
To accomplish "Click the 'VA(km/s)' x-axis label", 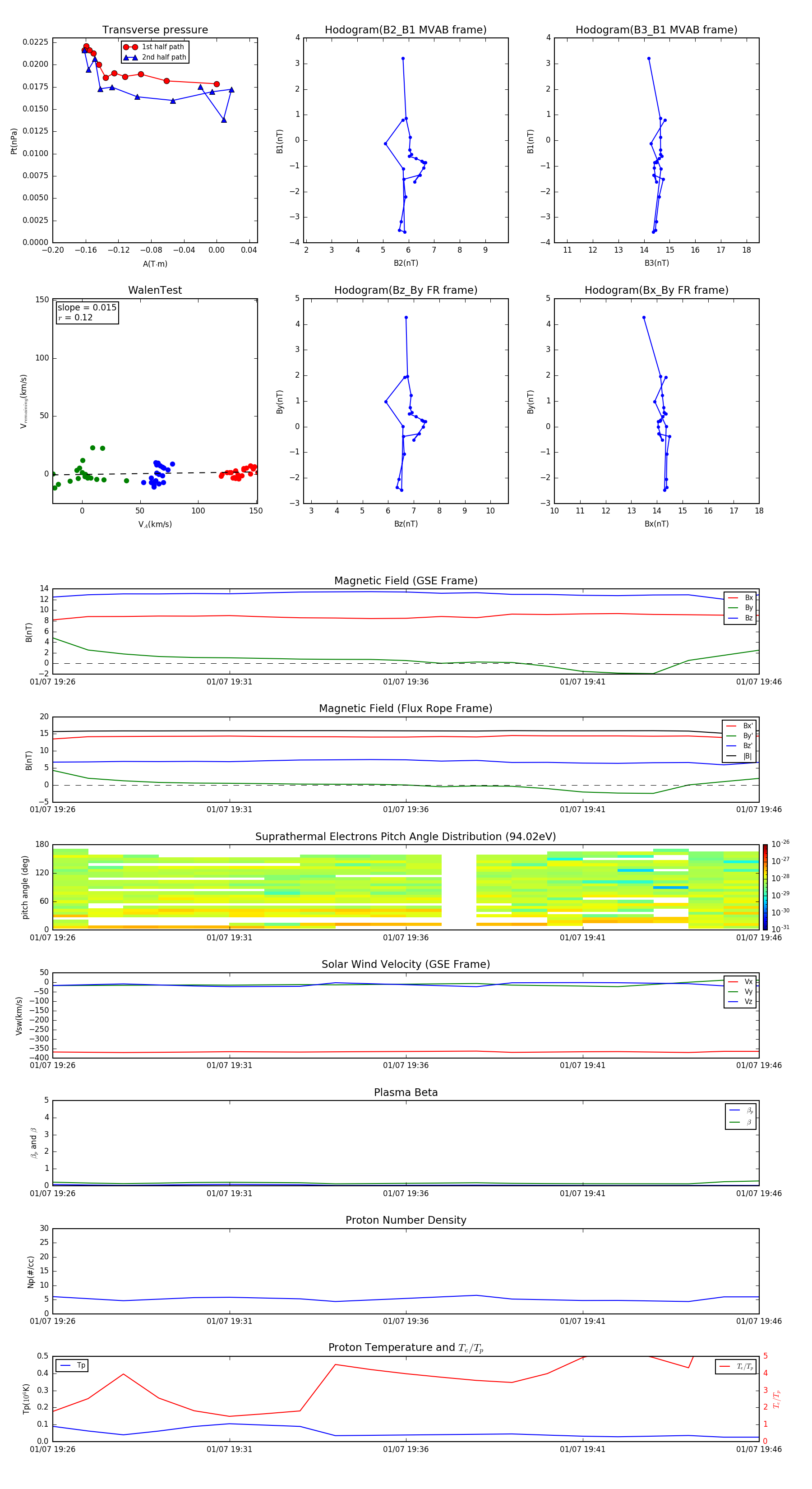I will 155,524.
